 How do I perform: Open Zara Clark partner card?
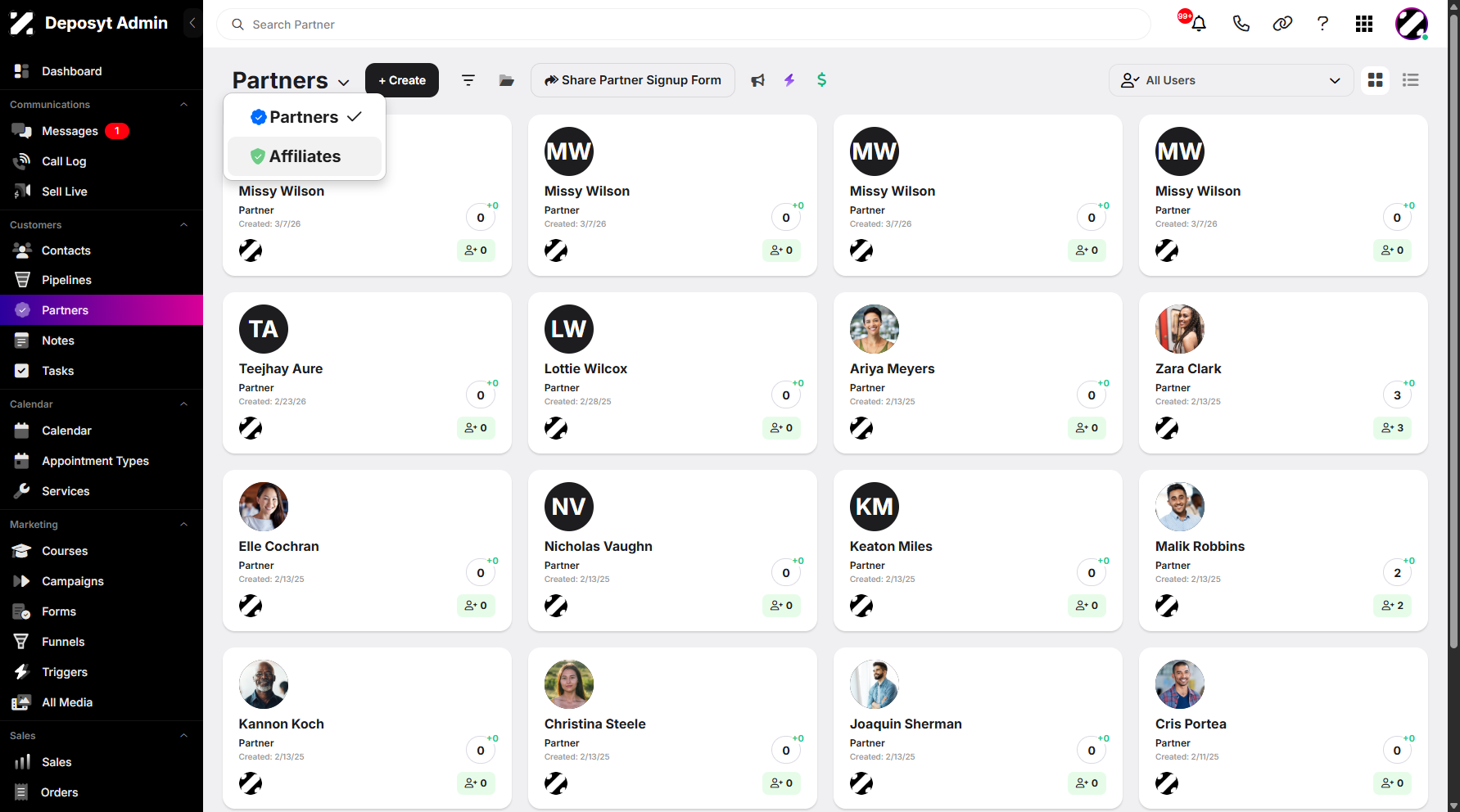tap(1283, 372)
